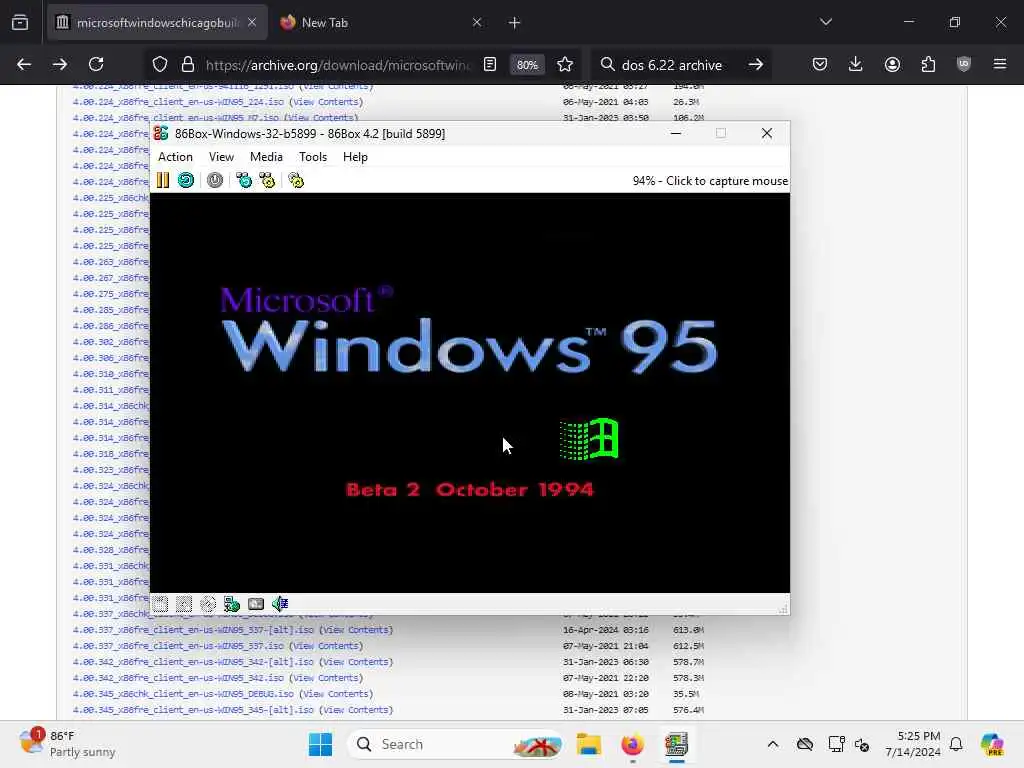Click the search go arrow
1024x768 pixels.
coord(756,64)
